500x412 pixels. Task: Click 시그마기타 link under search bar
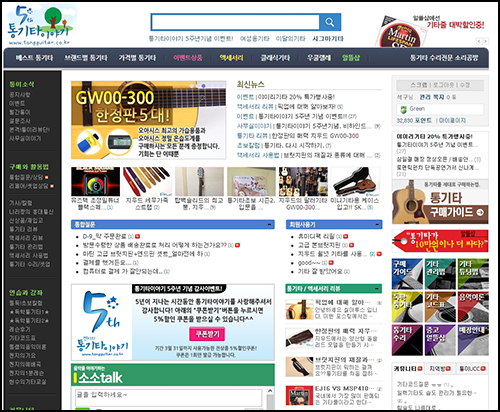[x=328, y=39]
